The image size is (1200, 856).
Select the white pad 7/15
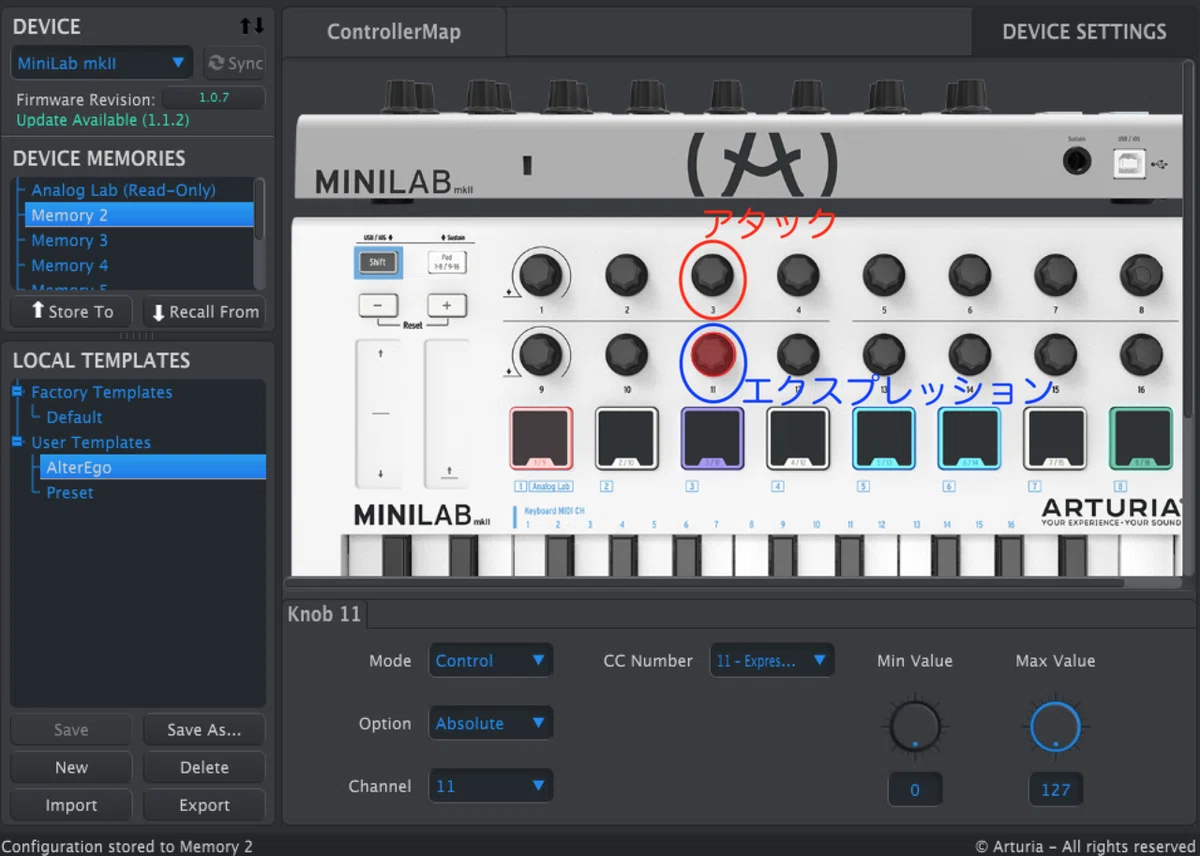[1055, 438]
